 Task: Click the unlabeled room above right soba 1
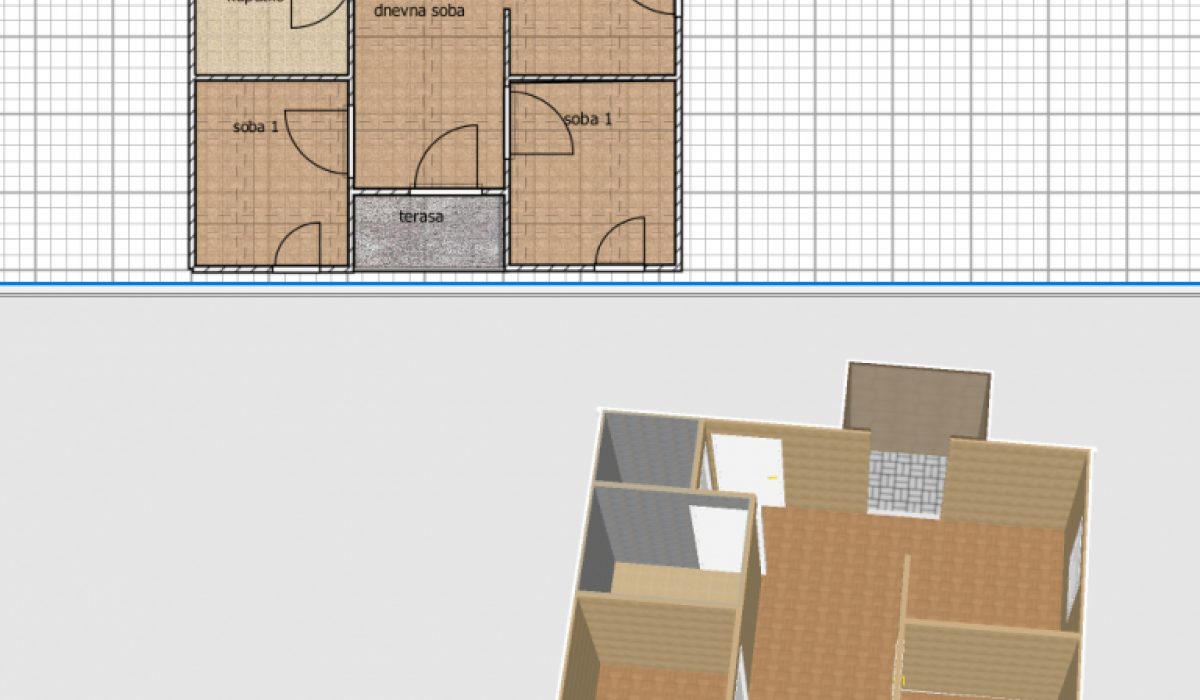tap(590, 40)
